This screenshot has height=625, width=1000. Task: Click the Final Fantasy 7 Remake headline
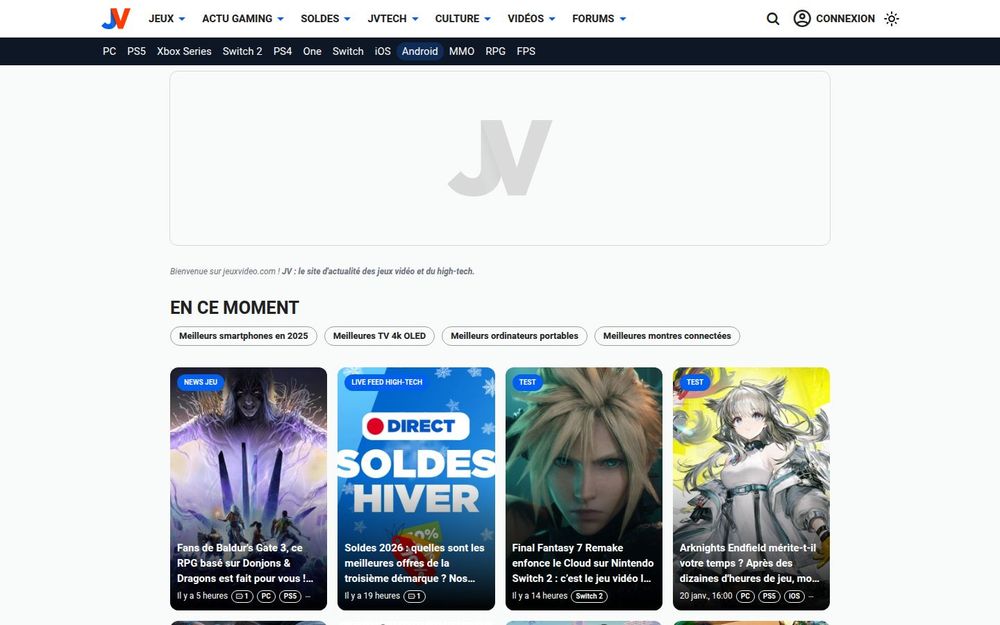583,563
